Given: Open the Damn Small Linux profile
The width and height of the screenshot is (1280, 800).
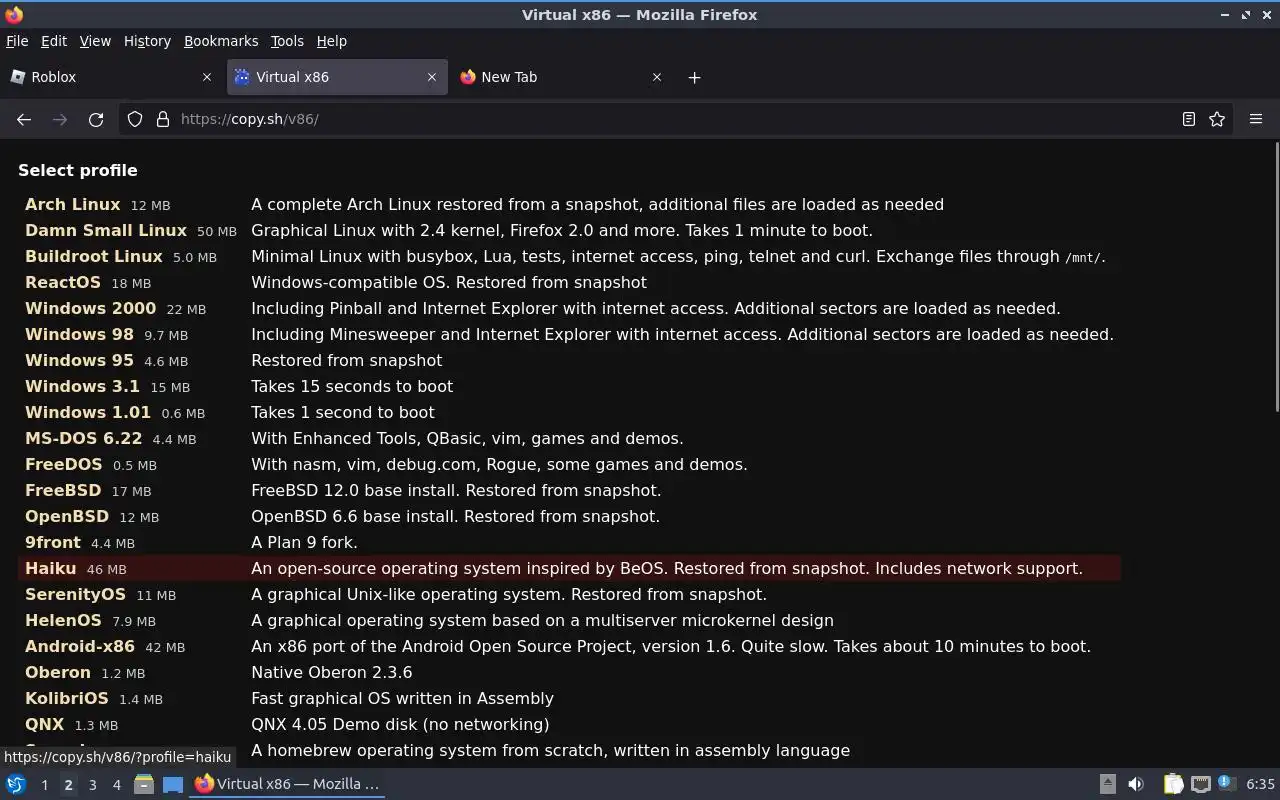Looking at the screenshot, I should click(106, 230).
